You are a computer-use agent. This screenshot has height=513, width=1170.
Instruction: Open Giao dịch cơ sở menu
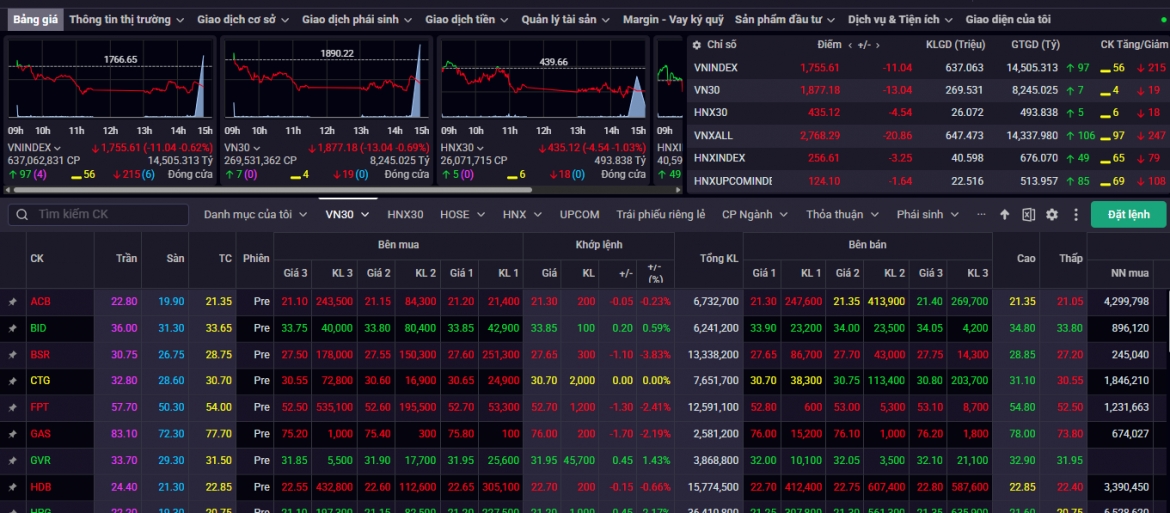point(243,19)
